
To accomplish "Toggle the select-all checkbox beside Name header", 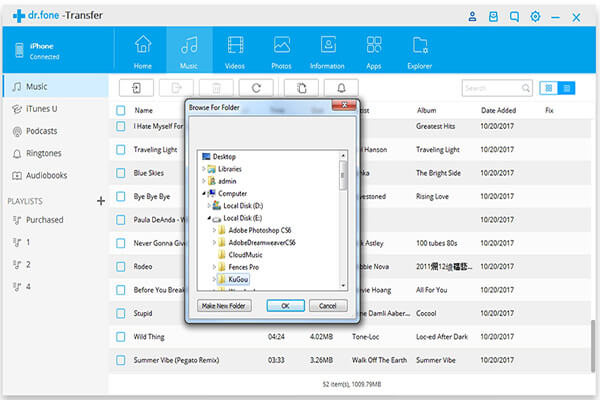I will click(120, 110).
